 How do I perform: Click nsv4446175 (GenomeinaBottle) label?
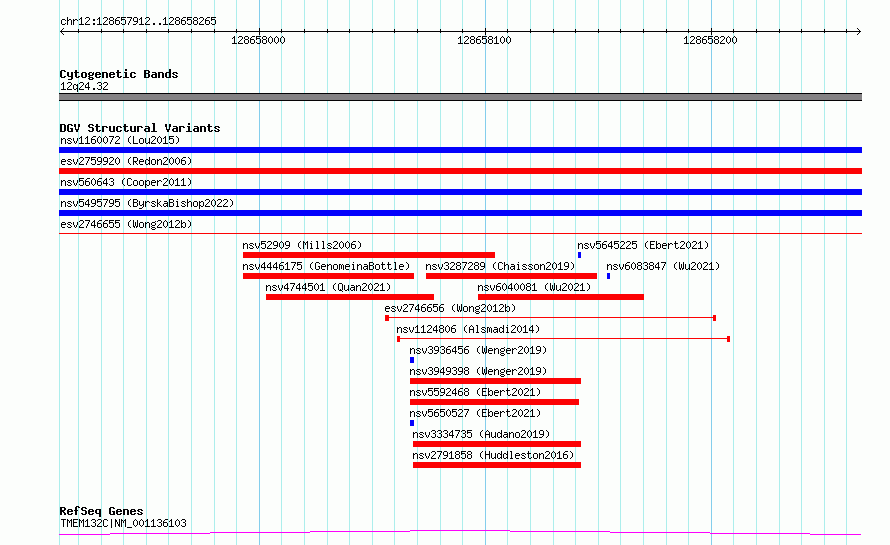[326, 266]
